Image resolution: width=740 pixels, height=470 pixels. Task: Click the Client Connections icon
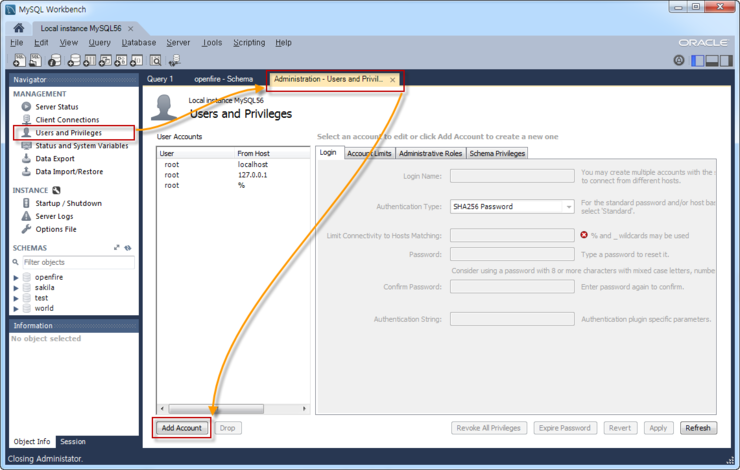click(x=26, y=119)
